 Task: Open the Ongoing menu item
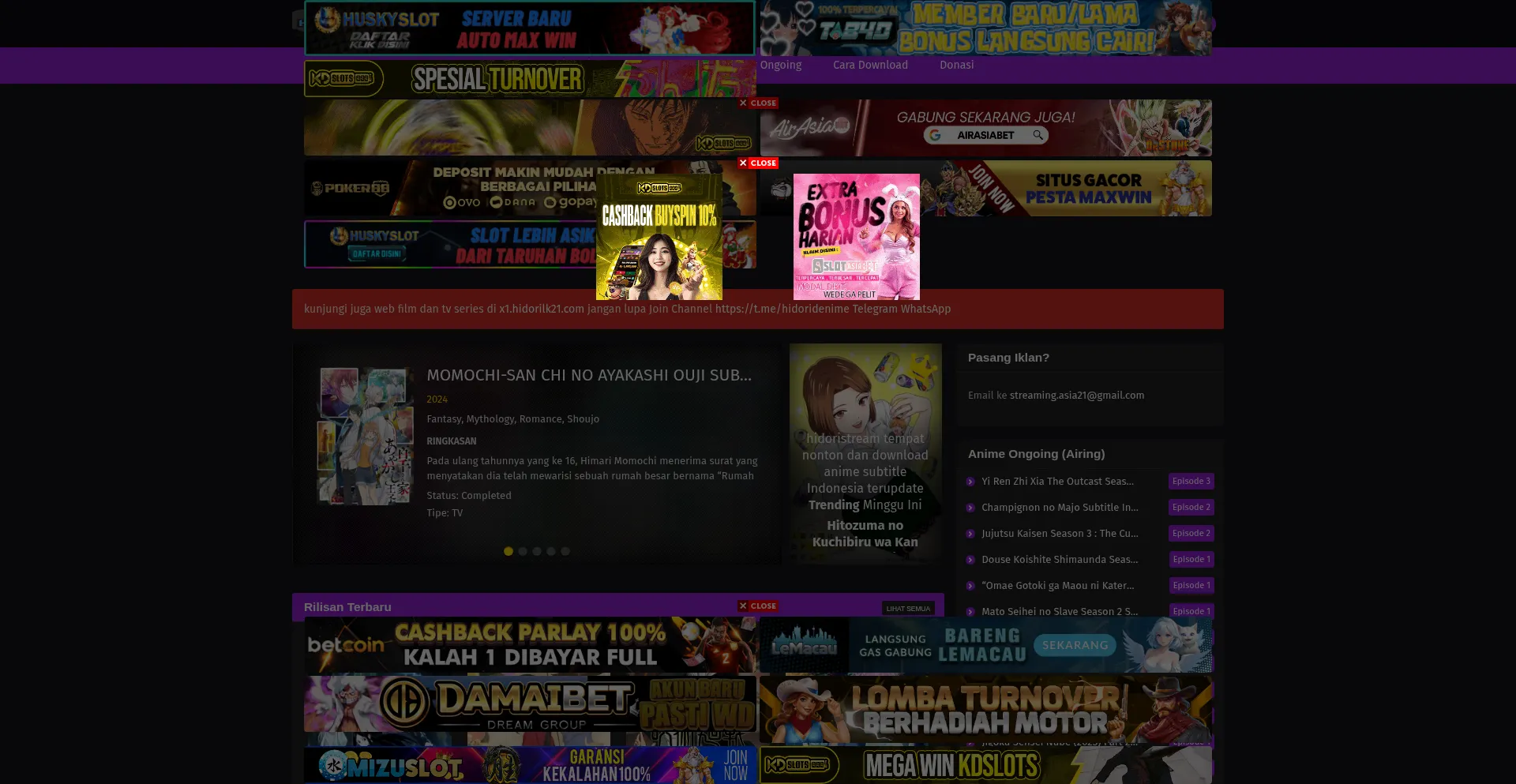781,65
